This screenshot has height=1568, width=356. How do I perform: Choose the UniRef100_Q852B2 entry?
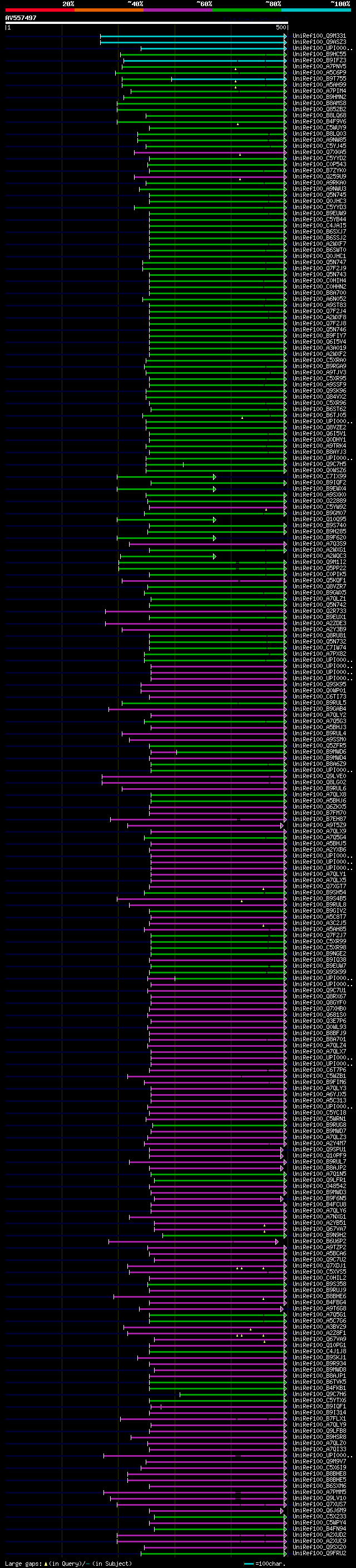click(319, 110)
